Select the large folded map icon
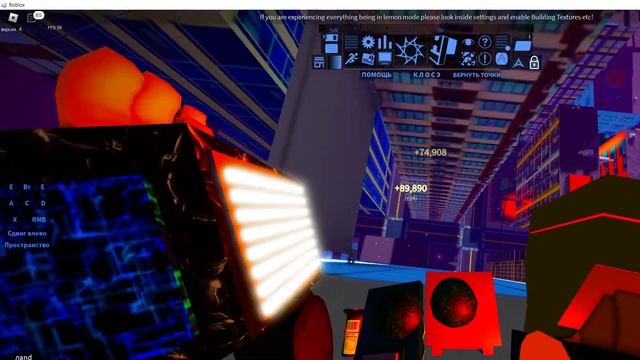640x360 pixels. click(x=443, y=50)
